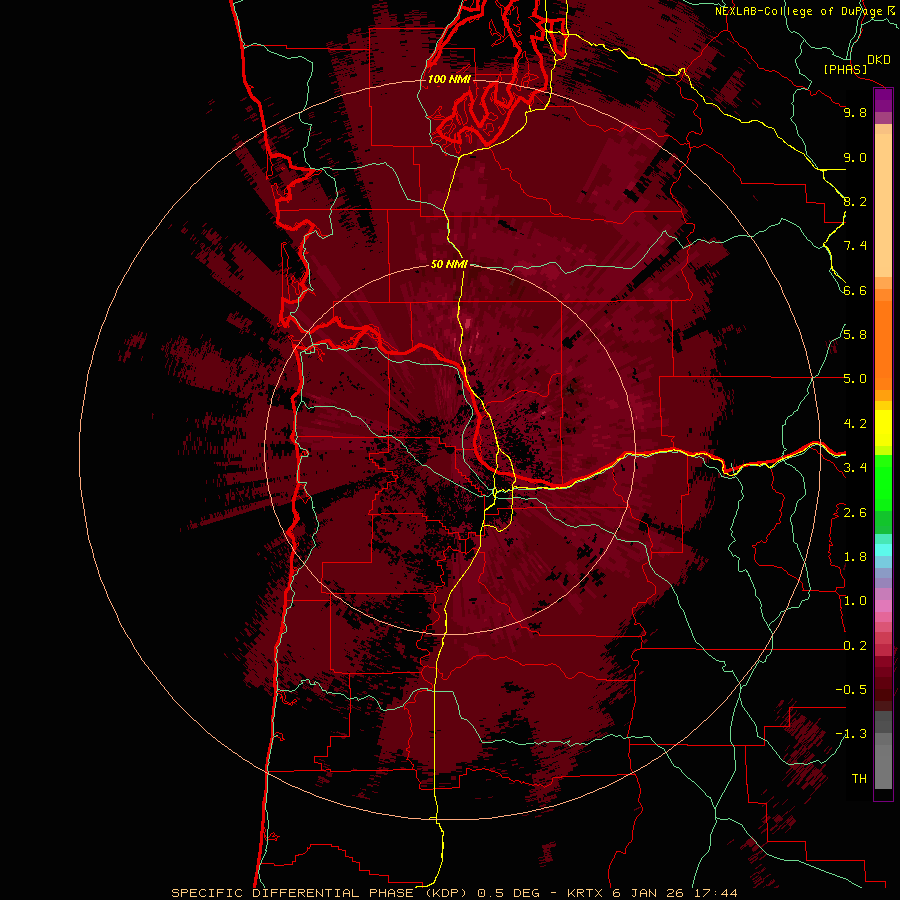Select the bright green band of the color scale
The image size is (900, 900).
click(x=883, y=483)
